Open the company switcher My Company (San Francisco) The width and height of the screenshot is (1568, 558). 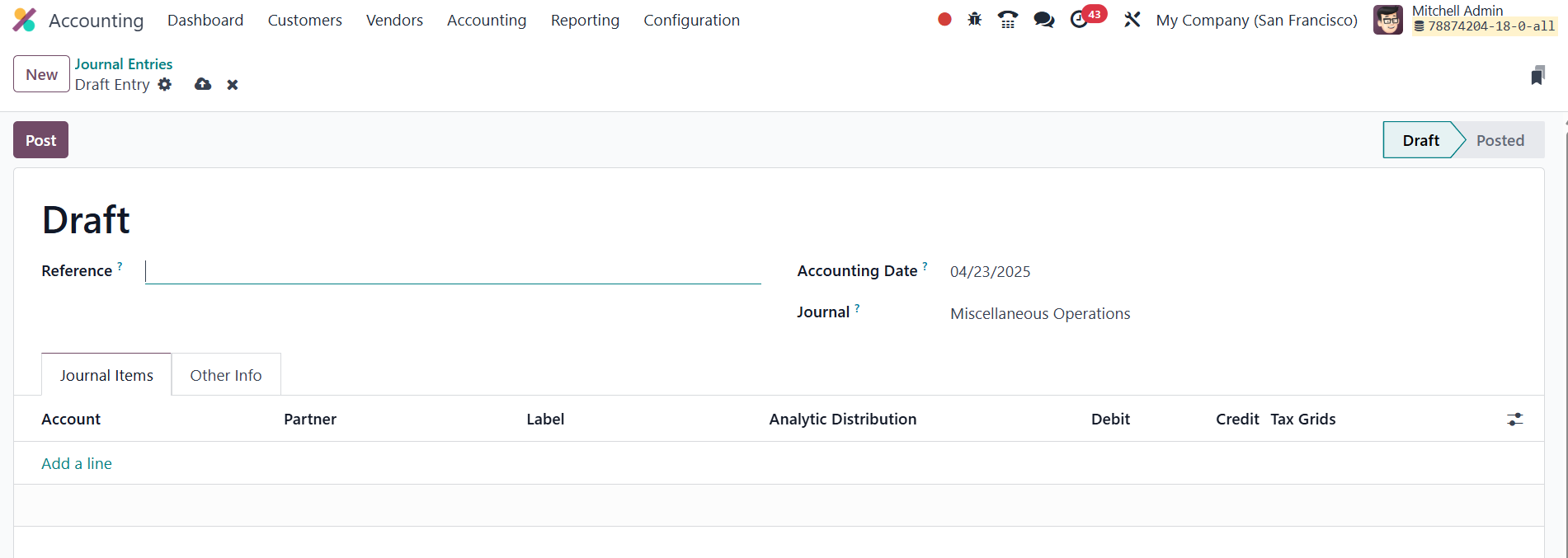click(1256, 20)
